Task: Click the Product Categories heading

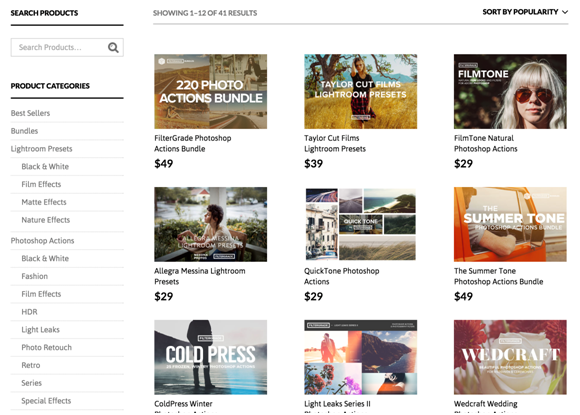Action: click(x=50, y=86)
